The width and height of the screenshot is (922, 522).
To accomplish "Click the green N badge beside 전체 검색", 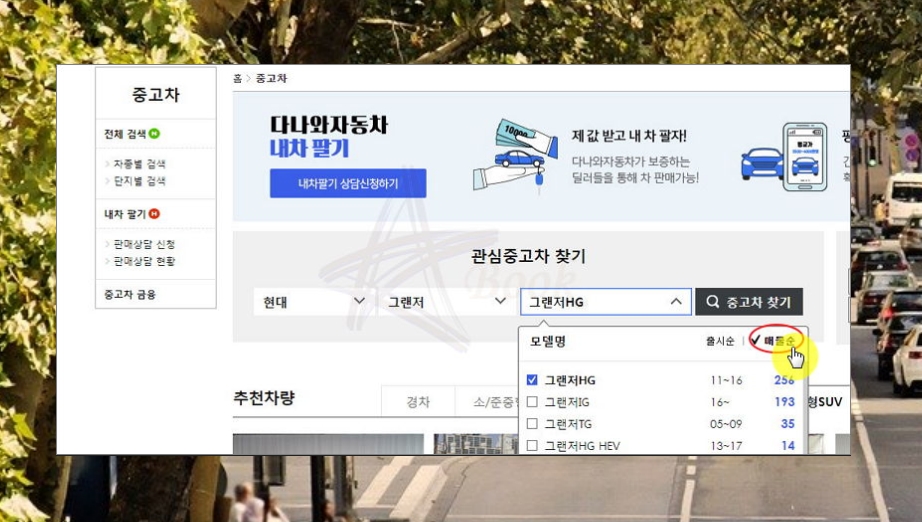I will pos(154,134).
